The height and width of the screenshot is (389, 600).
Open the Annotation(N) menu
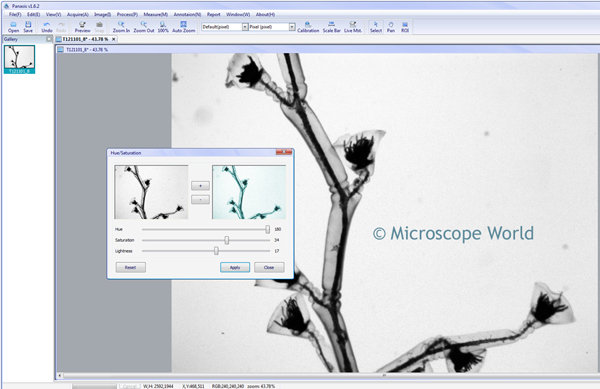click(187, 15)
